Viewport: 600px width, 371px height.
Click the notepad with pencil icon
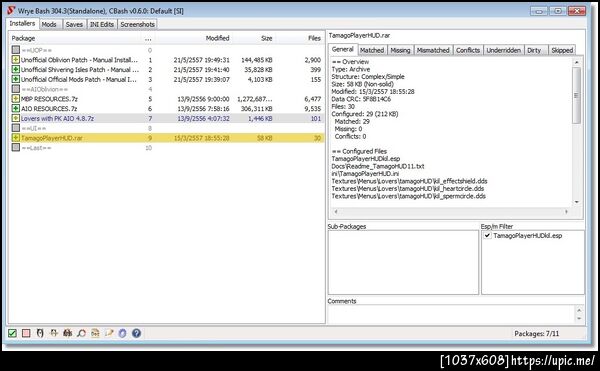point(109,333)
